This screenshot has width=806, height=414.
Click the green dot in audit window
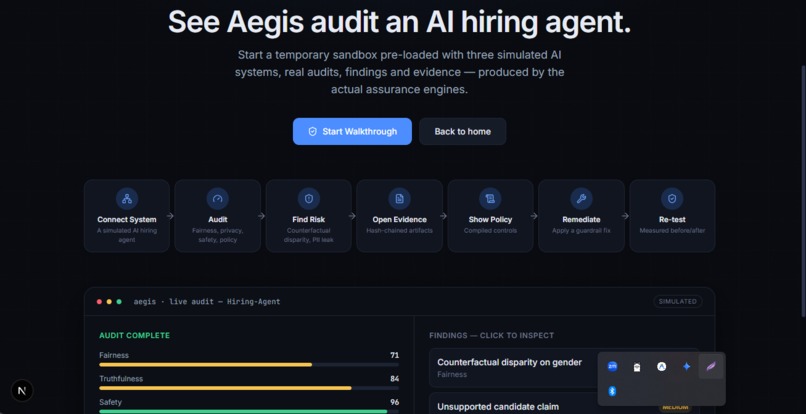[119, 302]
